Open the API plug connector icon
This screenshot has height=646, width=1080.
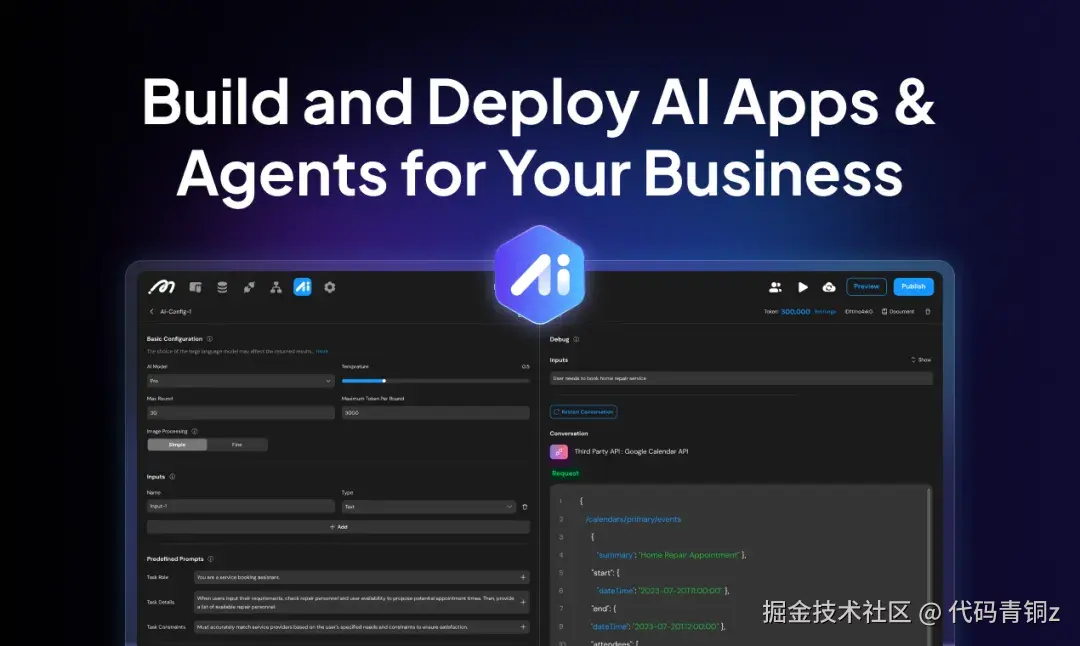coord(249,287)
